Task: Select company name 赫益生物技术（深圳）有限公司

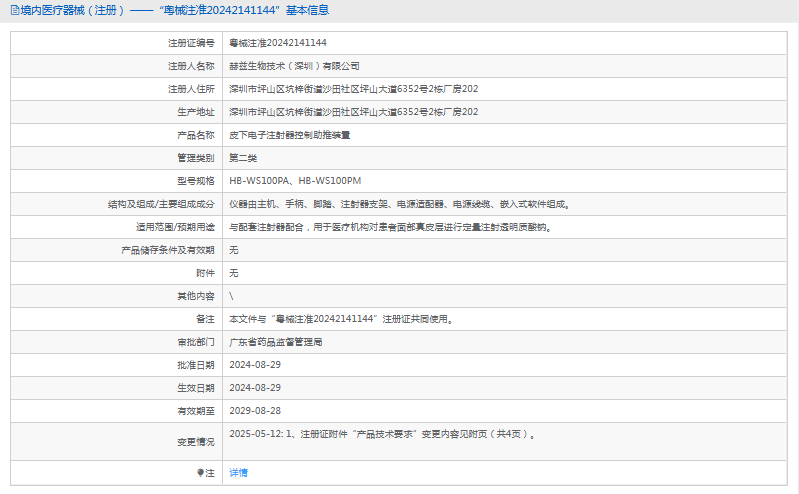Action: [x=295, y=66]
